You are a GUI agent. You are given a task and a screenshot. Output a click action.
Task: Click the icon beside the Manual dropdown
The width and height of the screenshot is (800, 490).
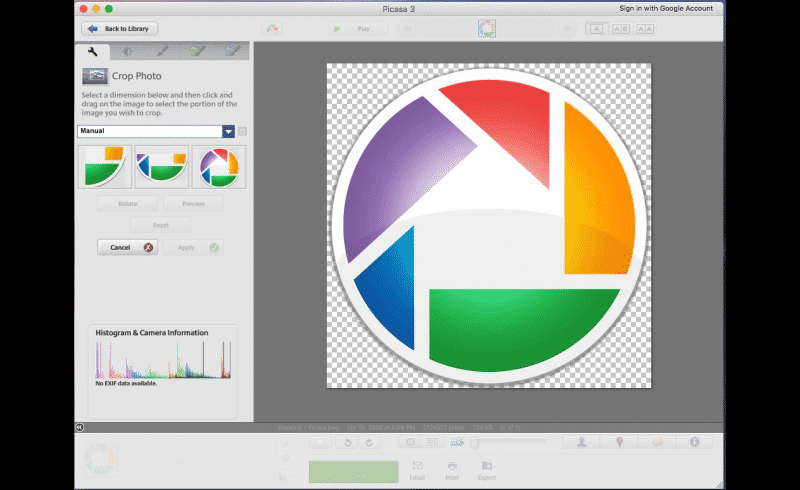pos(243,132)
